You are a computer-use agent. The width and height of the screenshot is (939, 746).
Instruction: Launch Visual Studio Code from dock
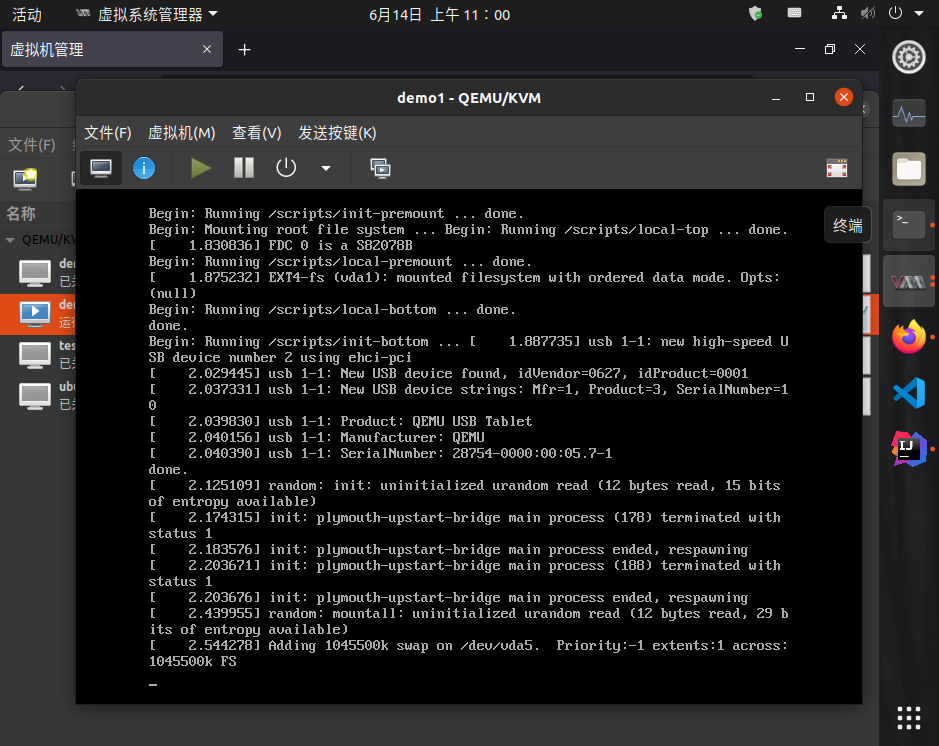click(x=908, y=393)
